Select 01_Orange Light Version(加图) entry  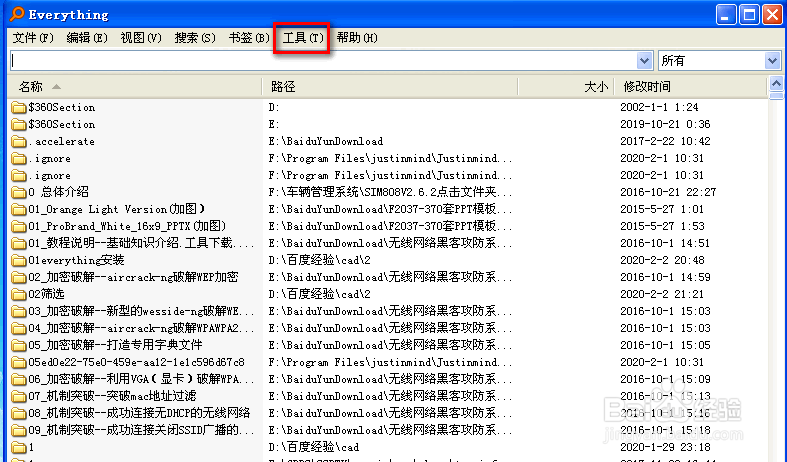pos(116,209)
